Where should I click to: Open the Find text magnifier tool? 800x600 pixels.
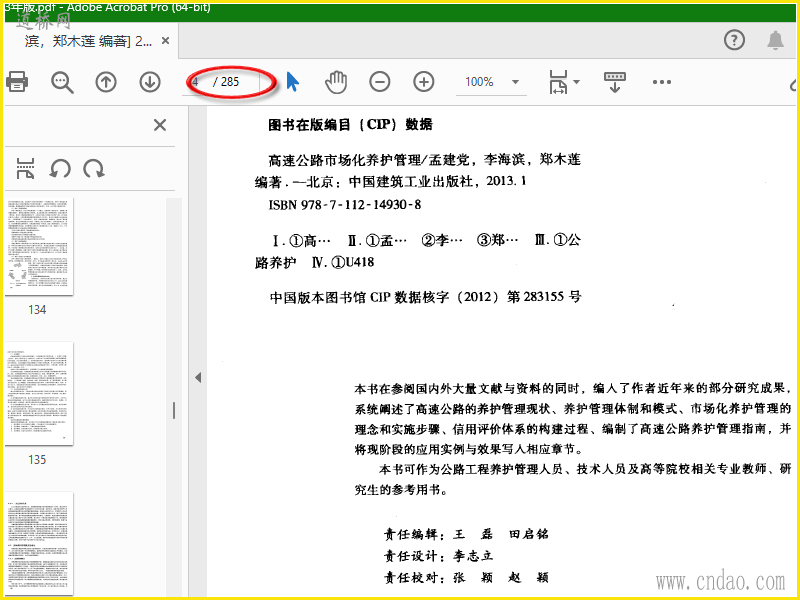click(x=62, y=82)
